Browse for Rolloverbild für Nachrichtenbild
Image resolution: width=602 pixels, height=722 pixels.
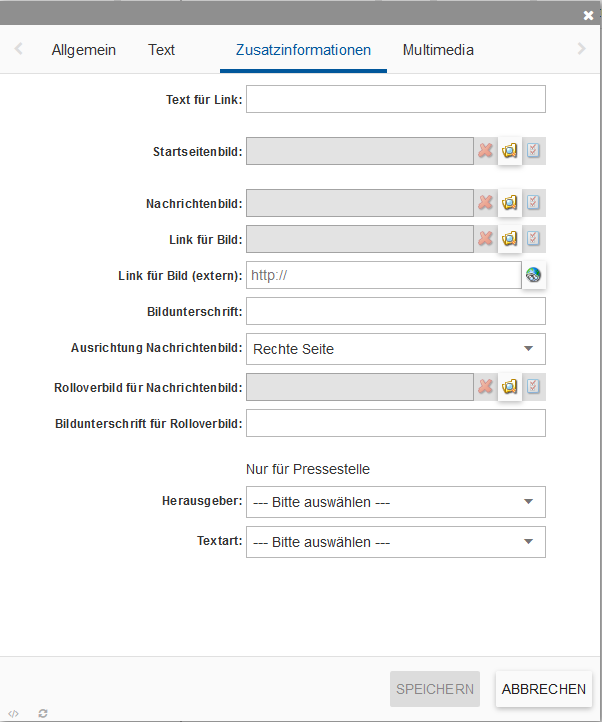(510, 387)
